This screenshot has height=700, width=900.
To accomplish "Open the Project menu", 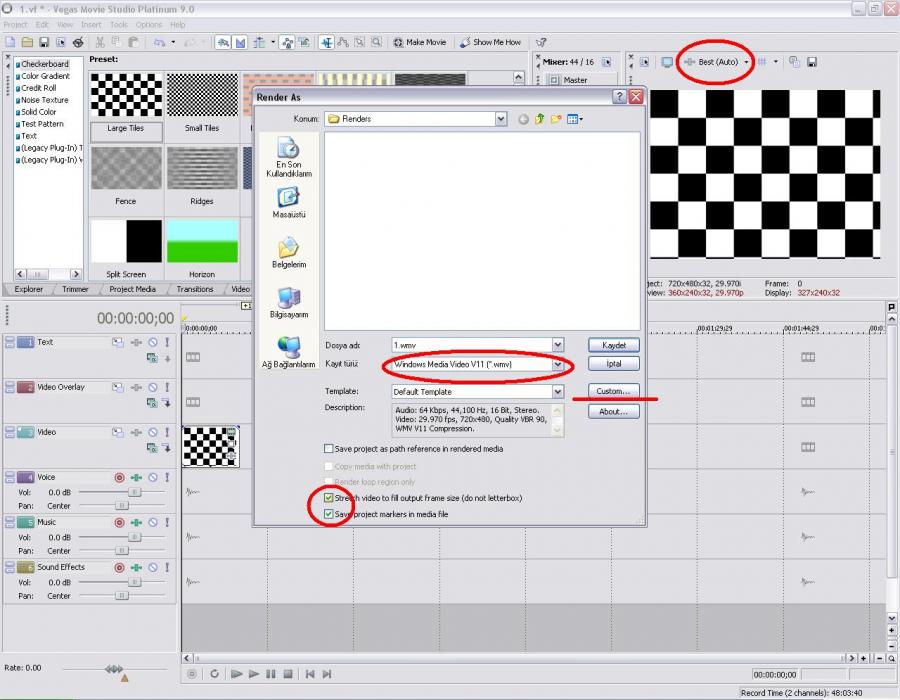I will (x=15, y=25).
